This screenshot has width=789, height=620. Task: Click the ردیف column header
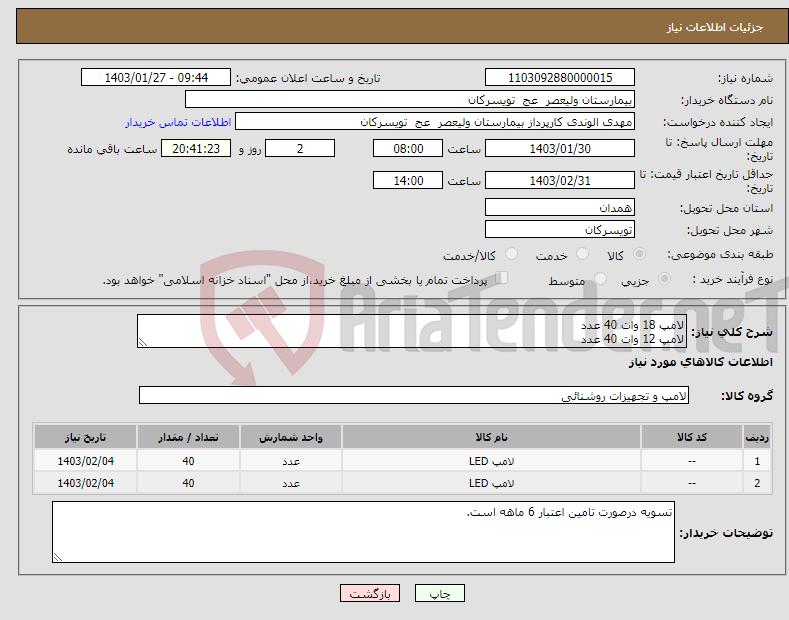coord(757,437)
